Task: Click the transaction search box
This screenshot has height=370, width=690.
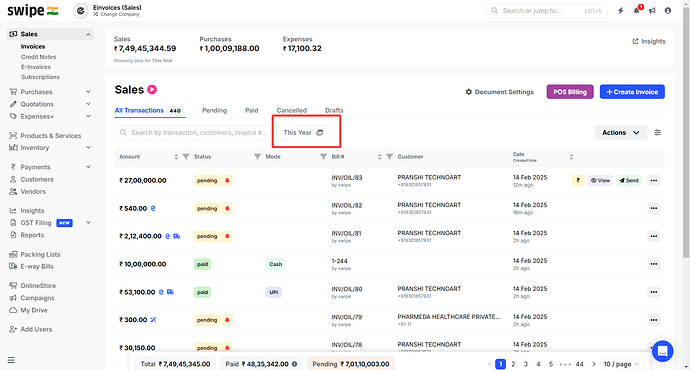Action: point(193,132)
